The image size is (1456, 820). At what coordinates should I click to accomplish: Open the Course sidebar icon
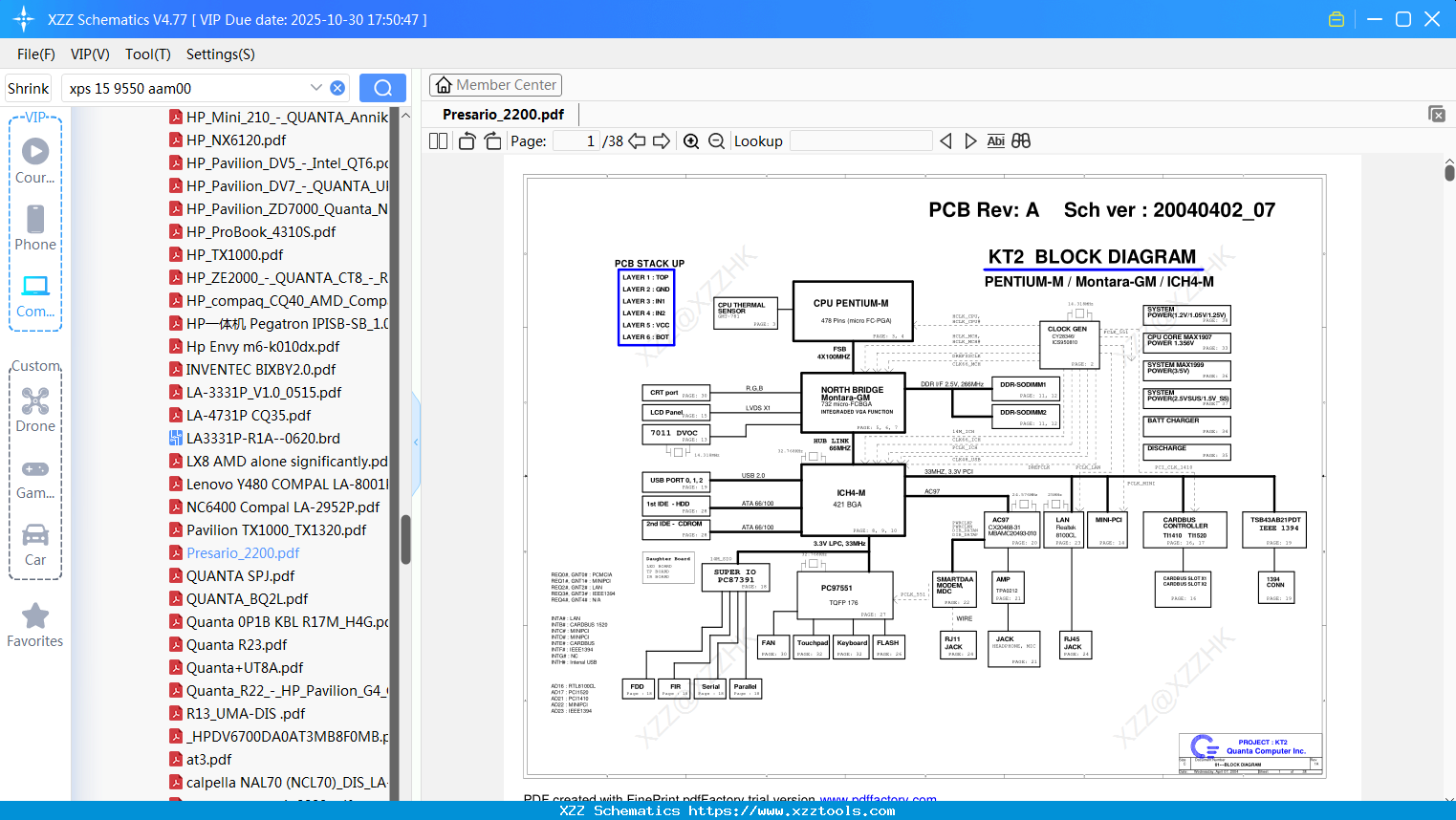click(x=35, y=162)
